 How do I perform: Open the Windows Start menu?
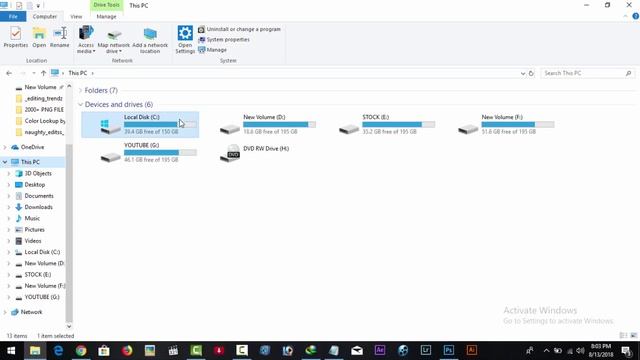click(x=11, y=350)
